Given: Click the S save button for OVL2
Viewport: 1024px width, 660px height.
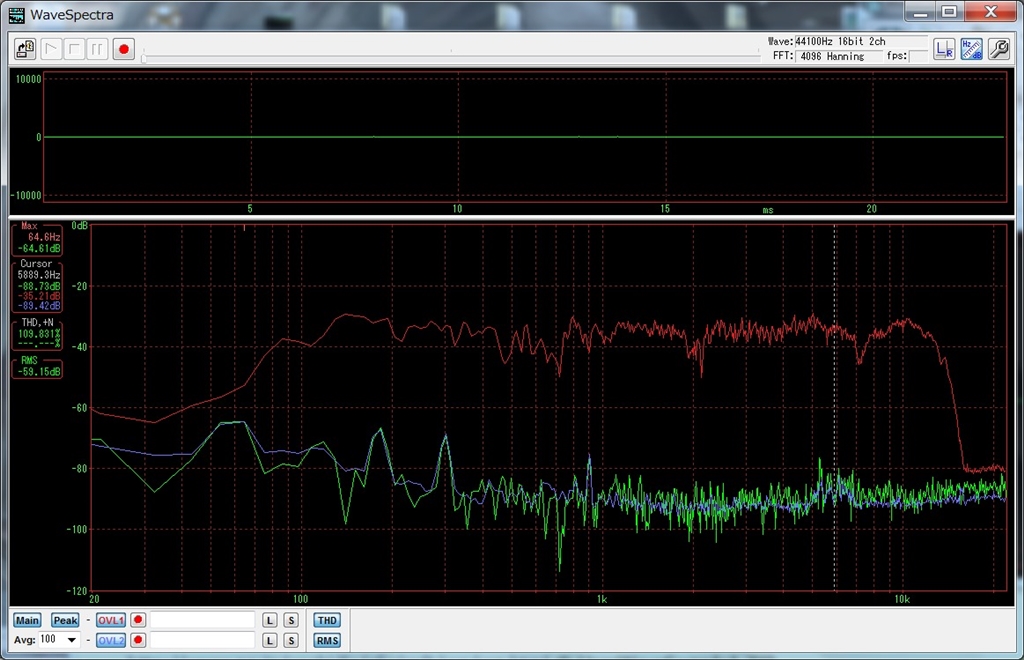Looking at the screenshot, I should tap(290, 640).
